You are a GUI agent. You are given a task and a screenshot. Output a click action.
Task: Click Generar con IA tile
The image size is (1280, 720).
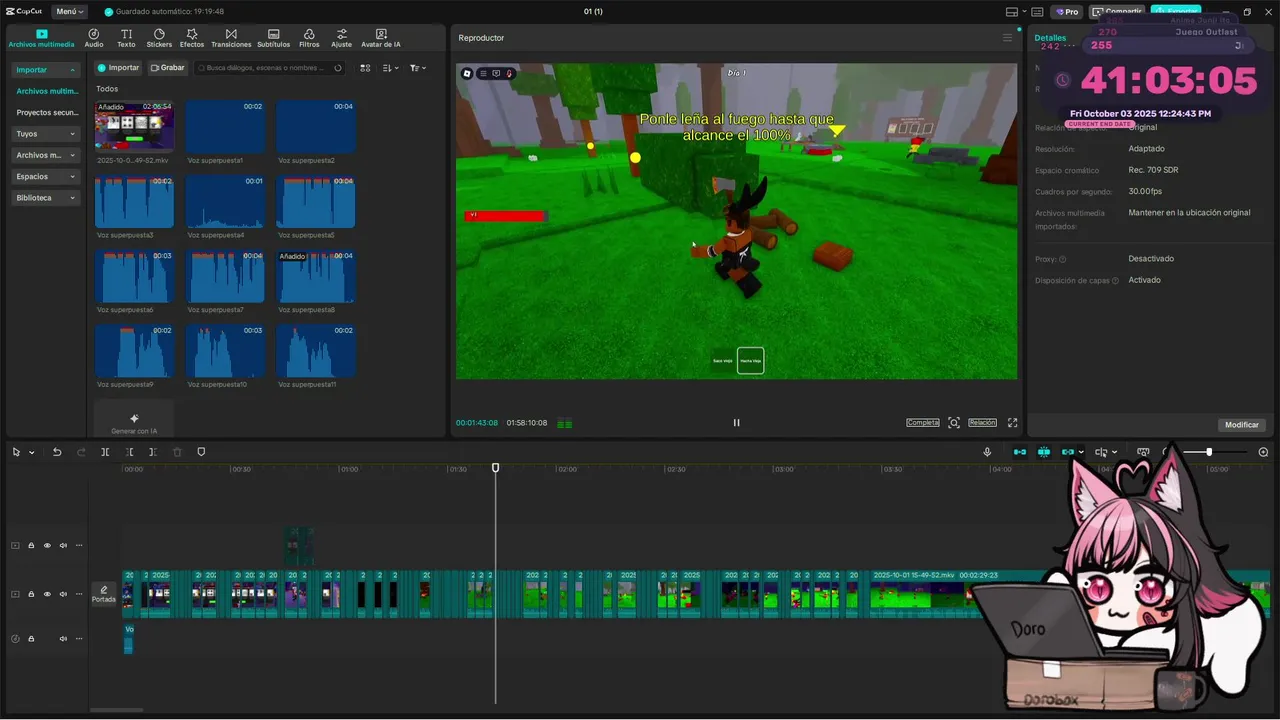pyautogui.click(x=134, y=418)
